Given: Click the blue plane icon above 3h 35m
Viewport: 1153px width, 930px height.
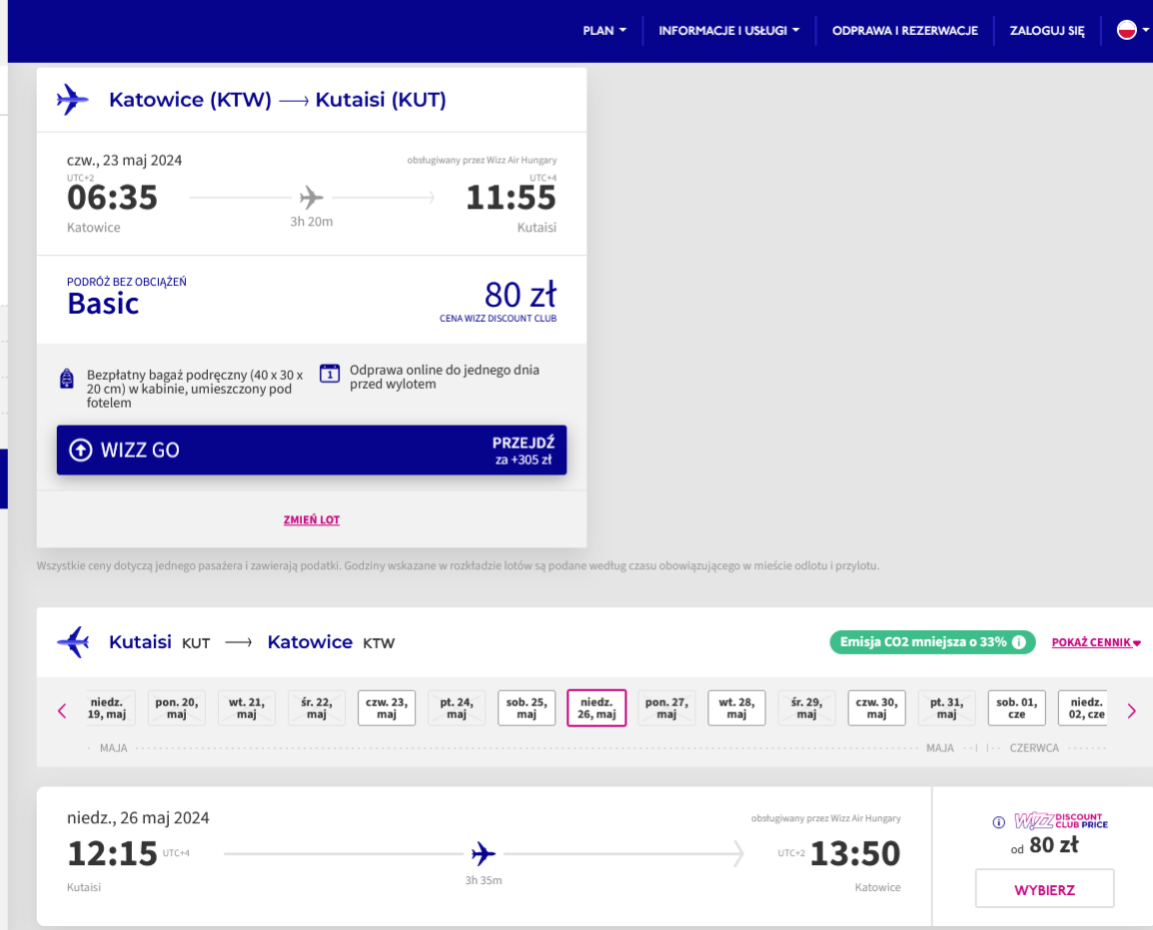Looking at the screenshot, I should coord(483,854).
